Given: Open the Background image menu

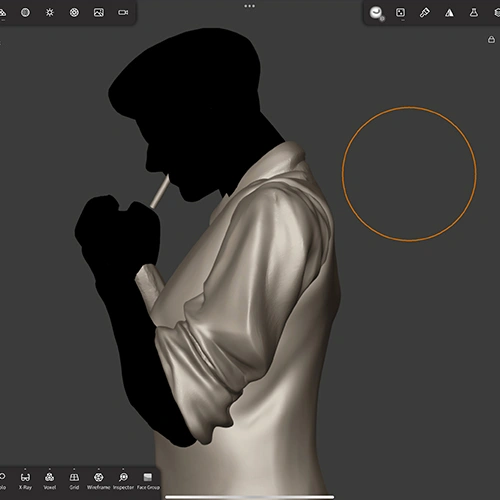Looking at the screenshot, I should coord(99,13).
